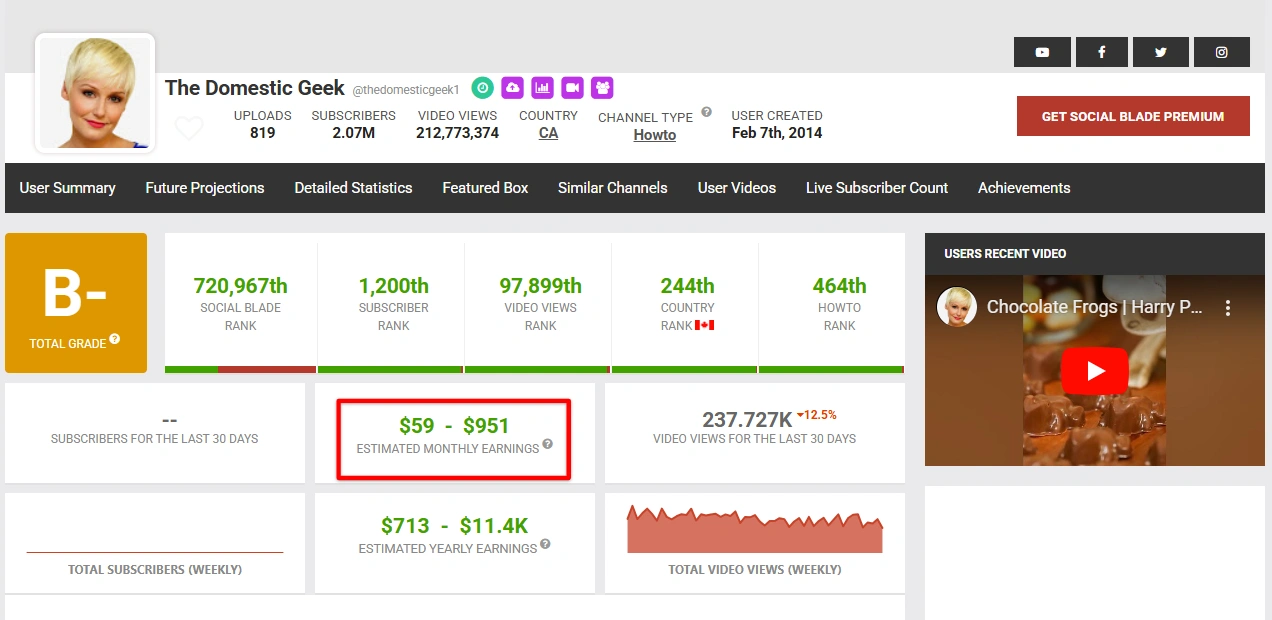Click the green clock badge icon
The height and width of the screenshot is (620, 1272).
click(x=483, y=88)
